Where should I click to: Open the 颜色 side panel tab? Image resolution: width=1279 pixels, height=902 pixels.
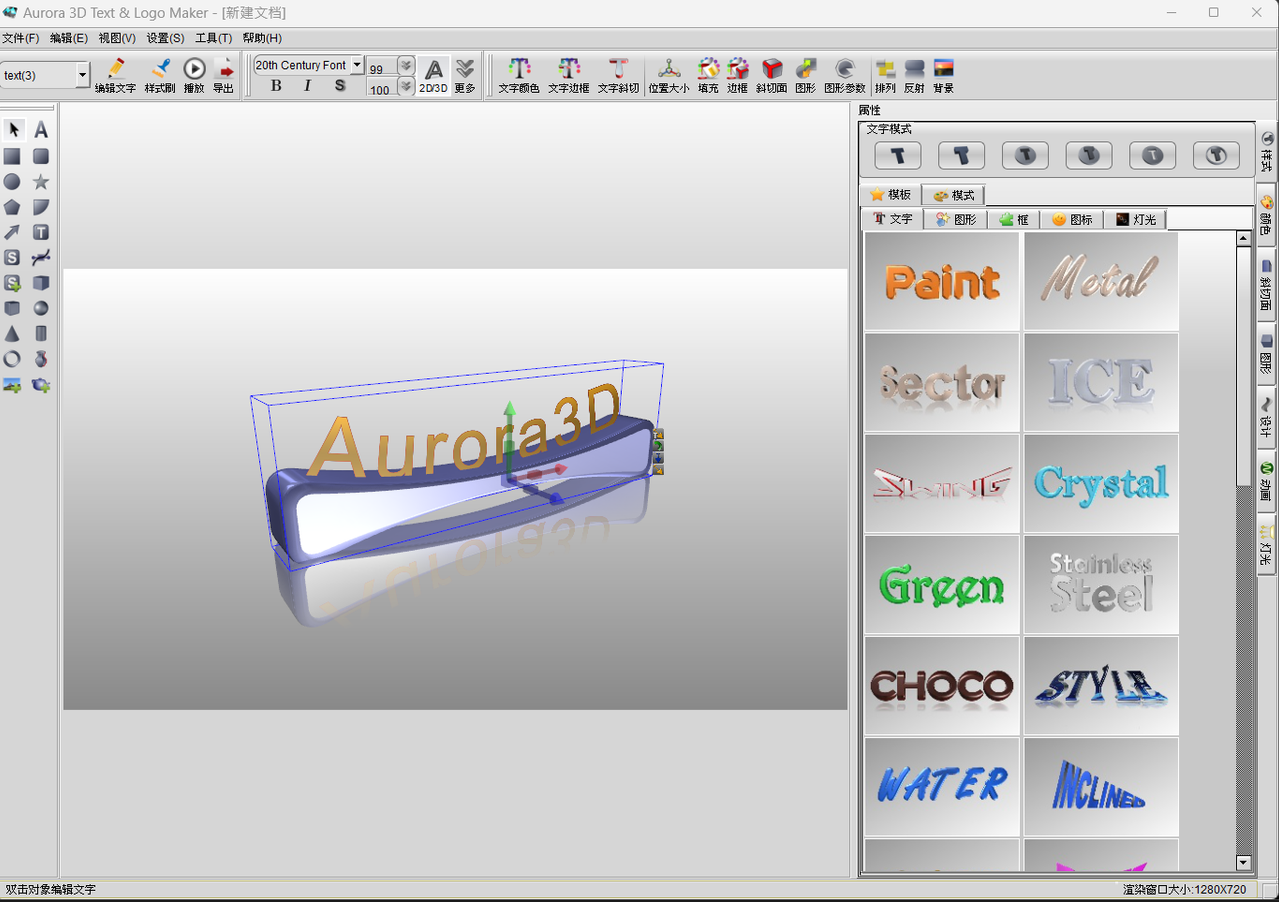click(x=1267, y=216)
